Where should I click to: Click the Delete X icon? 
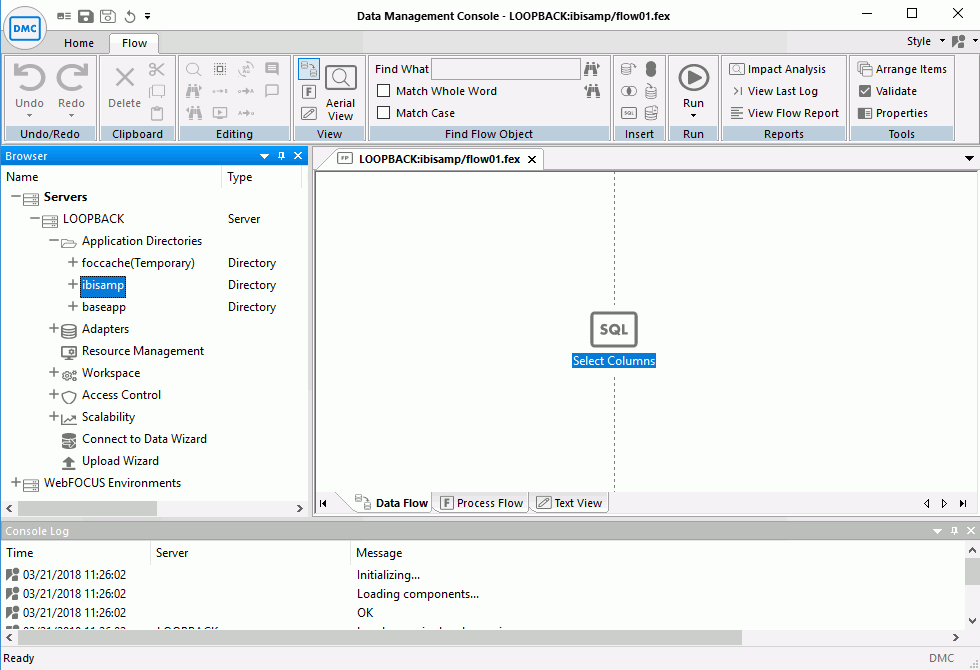(x=124, y=78)
